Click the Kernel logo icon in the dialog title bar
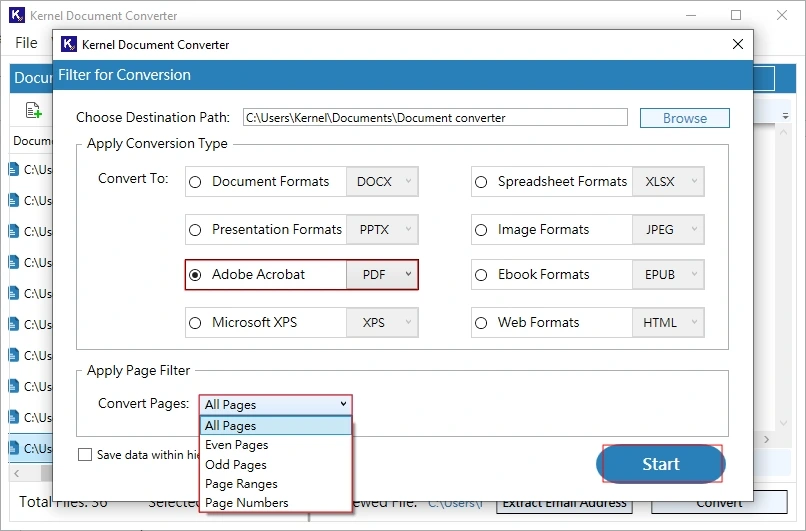Image resolution: width=806 pixels, height=531 pixels. [69, 45]
